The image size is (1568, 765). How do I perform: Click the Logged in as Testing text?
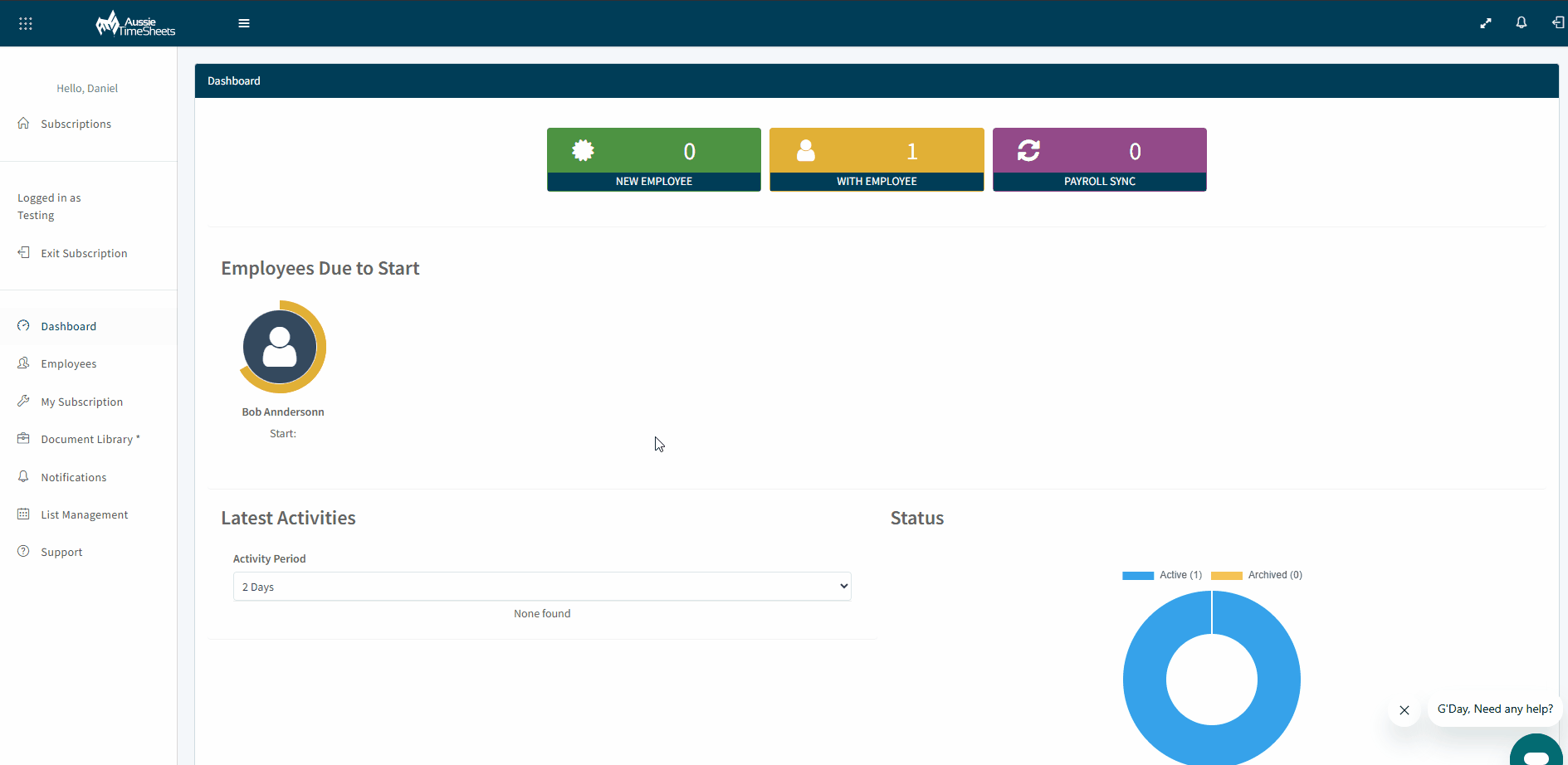pos(49,206)
